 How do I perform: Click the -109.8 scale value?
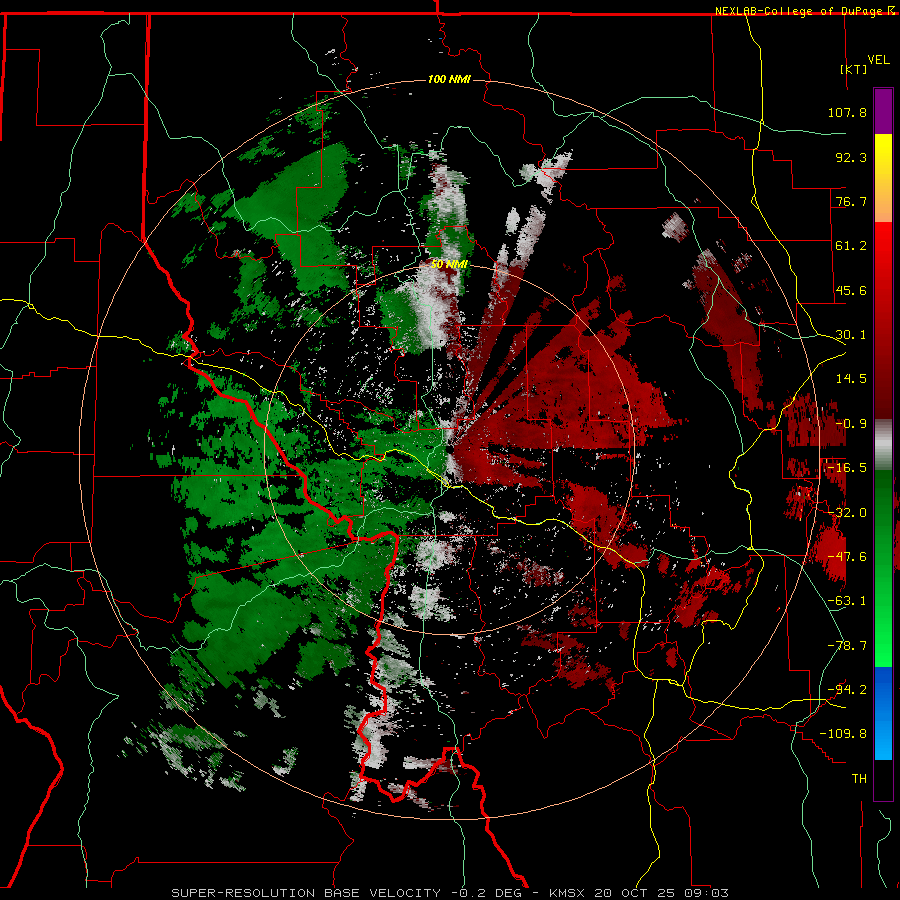tap(844, 734)
